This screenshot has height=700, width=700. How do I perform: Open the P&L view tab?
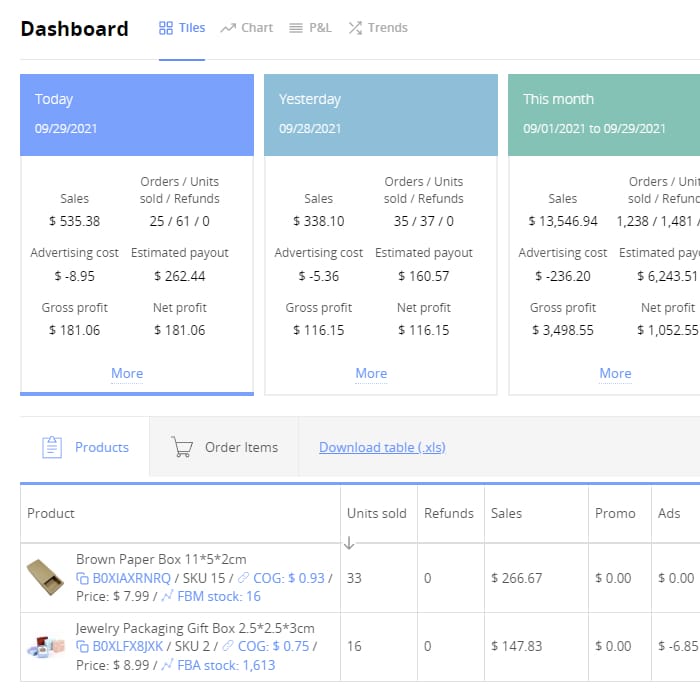tap(310, 28)
